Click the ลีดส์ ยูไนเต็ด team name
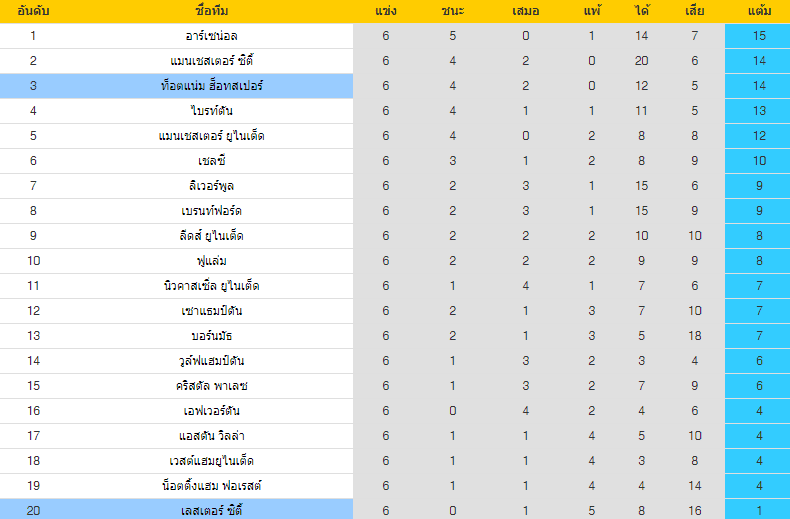This screenshot has height=519, width=790. (x=212, y=236)
